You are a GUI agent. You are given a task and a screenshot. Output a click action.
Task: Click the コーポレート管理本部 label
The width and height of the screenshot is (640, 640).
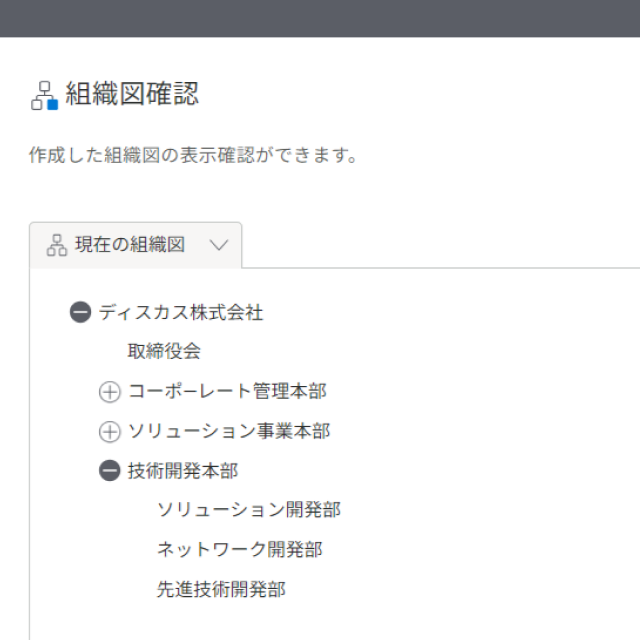pyautogui.click(x=227, y=391)
